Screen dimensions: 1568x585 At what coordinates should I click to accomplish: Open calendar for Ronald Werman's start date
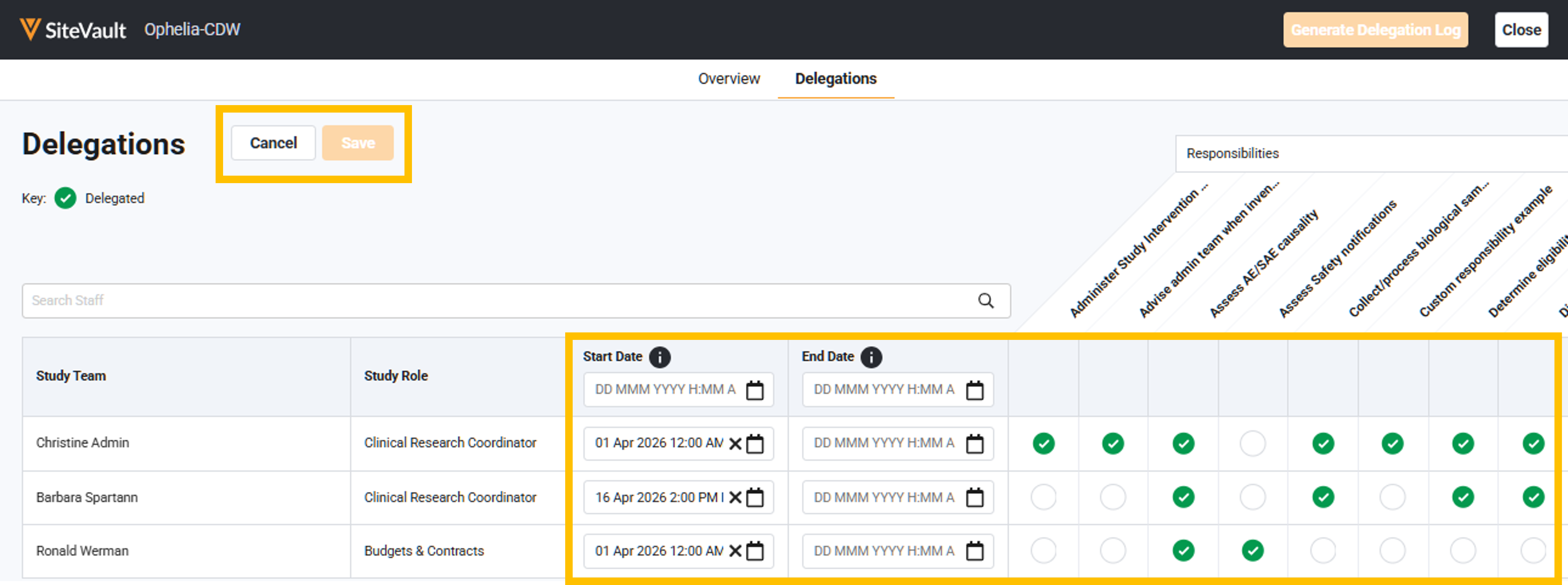[x=755, y=551]
